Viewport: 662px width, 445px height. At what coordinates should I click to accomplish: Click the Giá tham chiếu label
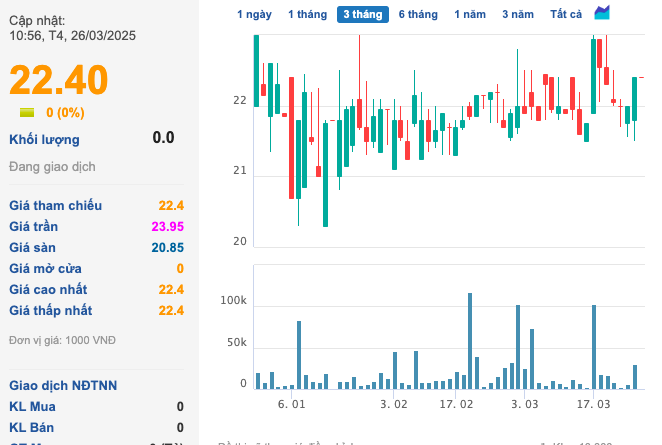(56, 205)
